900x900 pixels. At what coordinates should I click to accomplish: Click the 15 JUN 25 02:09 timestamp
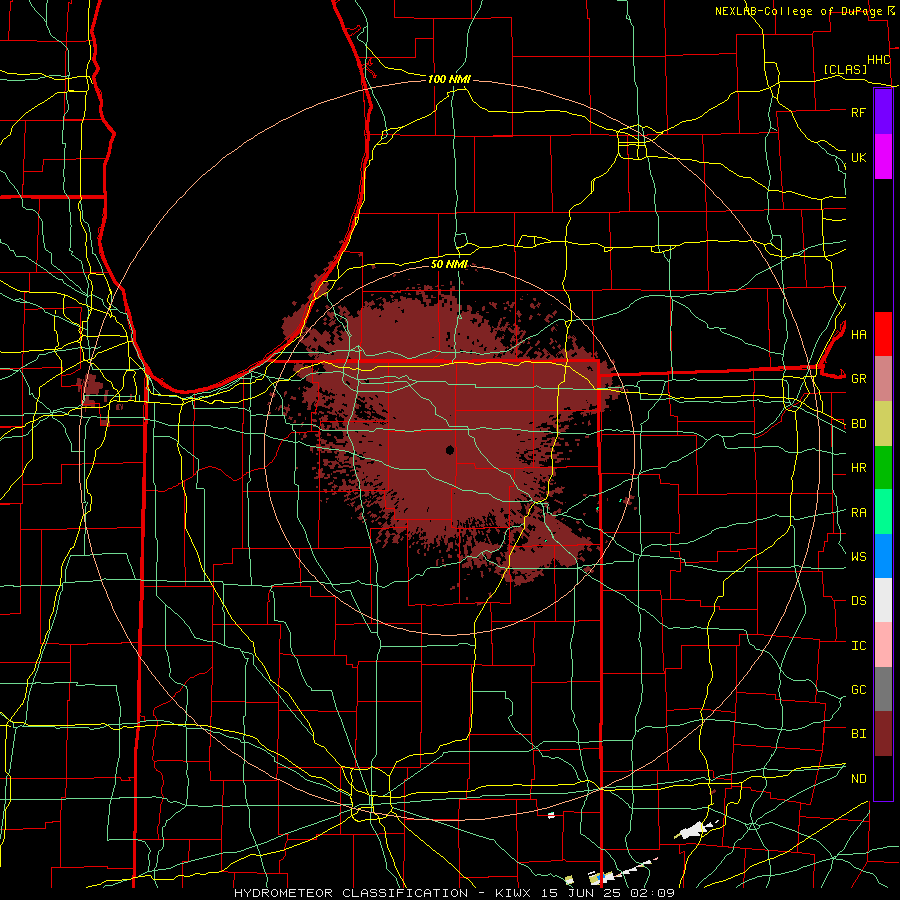click(608, 893)
